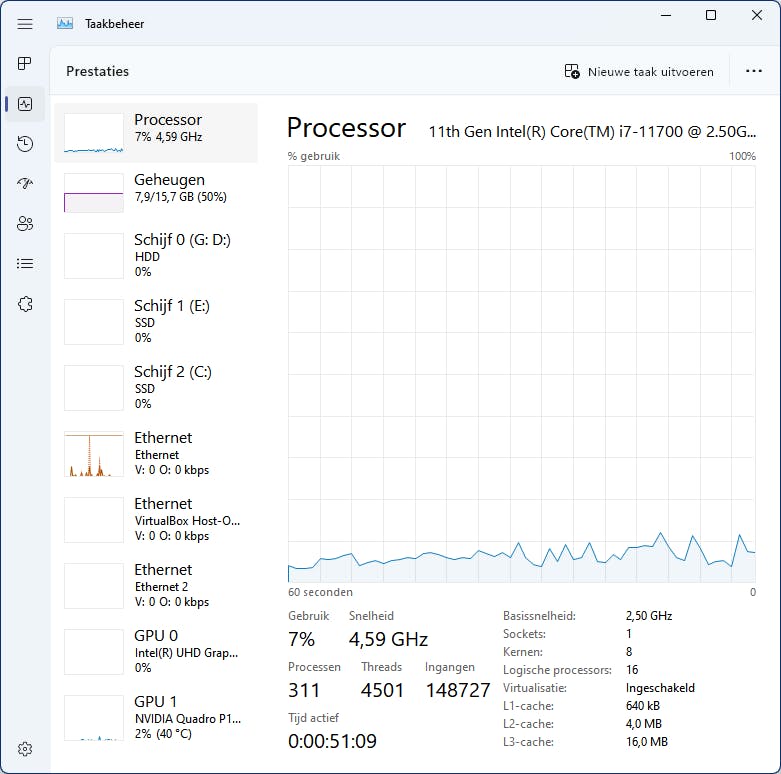
Task: Select the Ethernet 2 adapter item
Action: 156,586
